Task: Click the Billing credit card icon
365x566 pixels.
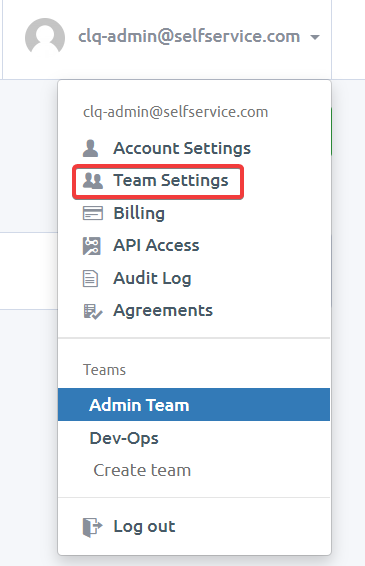Action: (x=93, y=213)
